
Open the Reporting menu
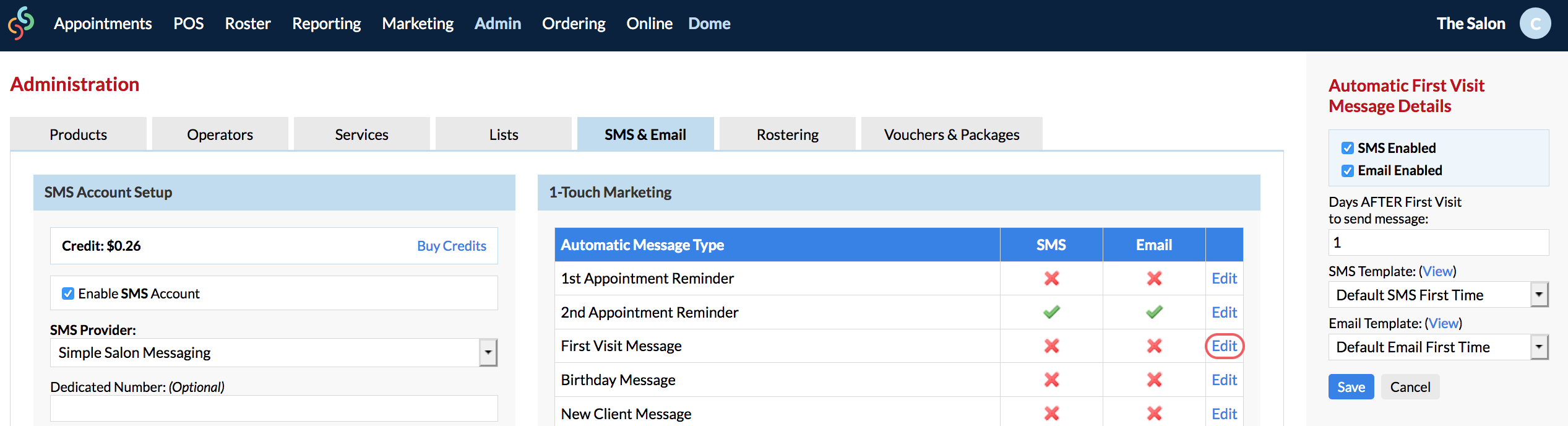[326, 24]
